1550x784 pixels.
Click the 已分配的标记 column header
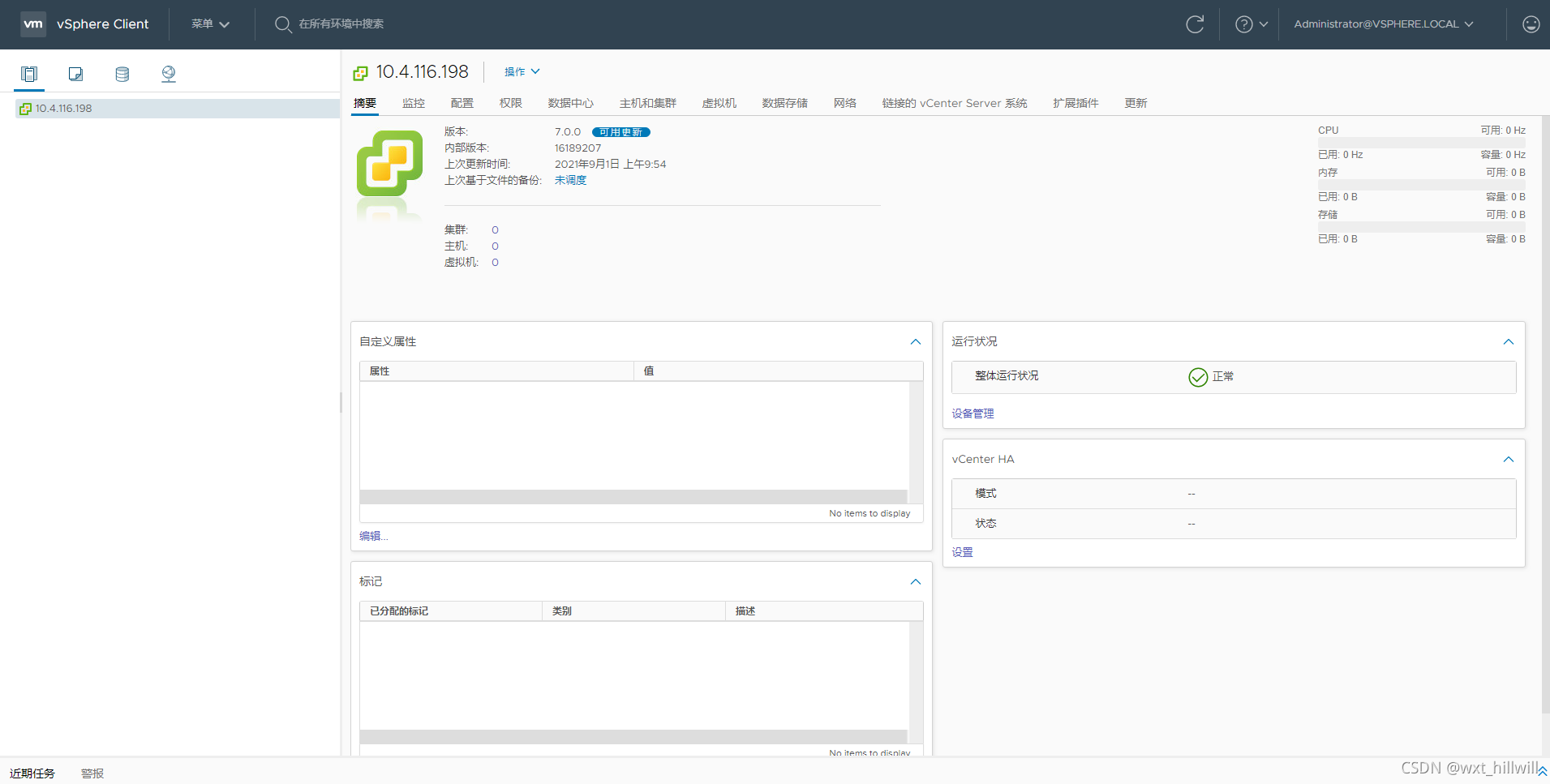451,611
